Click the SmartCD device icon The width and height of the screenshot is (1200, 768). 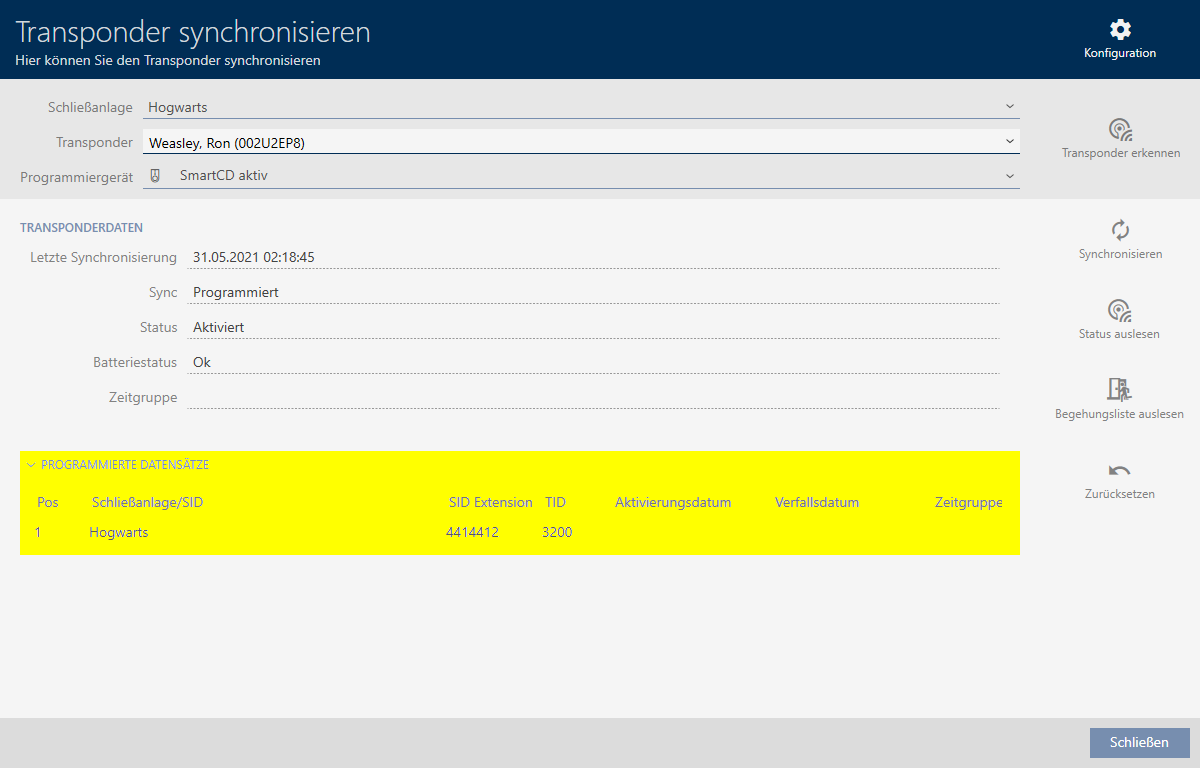click(x=155, y=175)
